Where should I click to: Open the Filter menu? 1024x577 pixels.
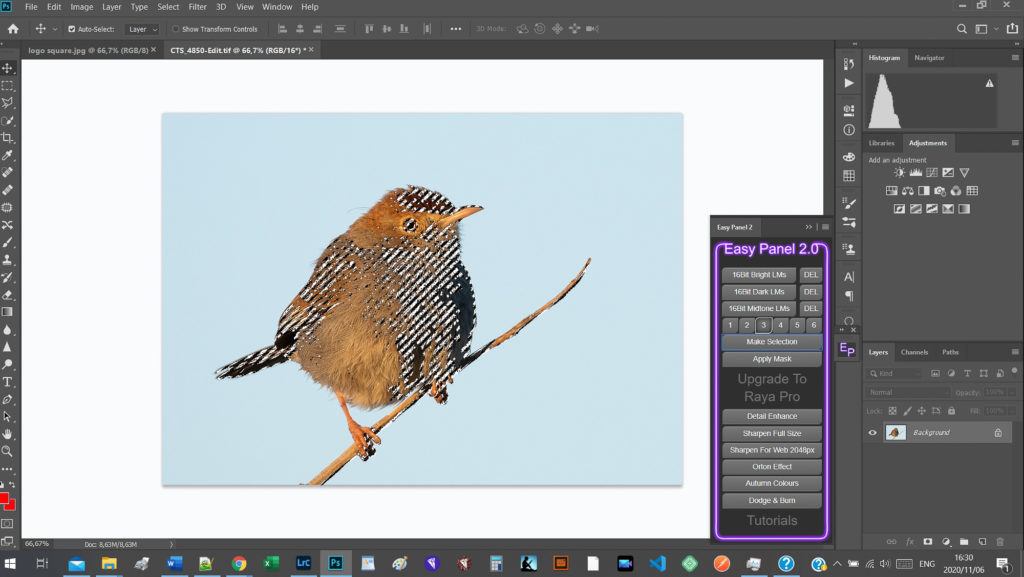[198, 7]
